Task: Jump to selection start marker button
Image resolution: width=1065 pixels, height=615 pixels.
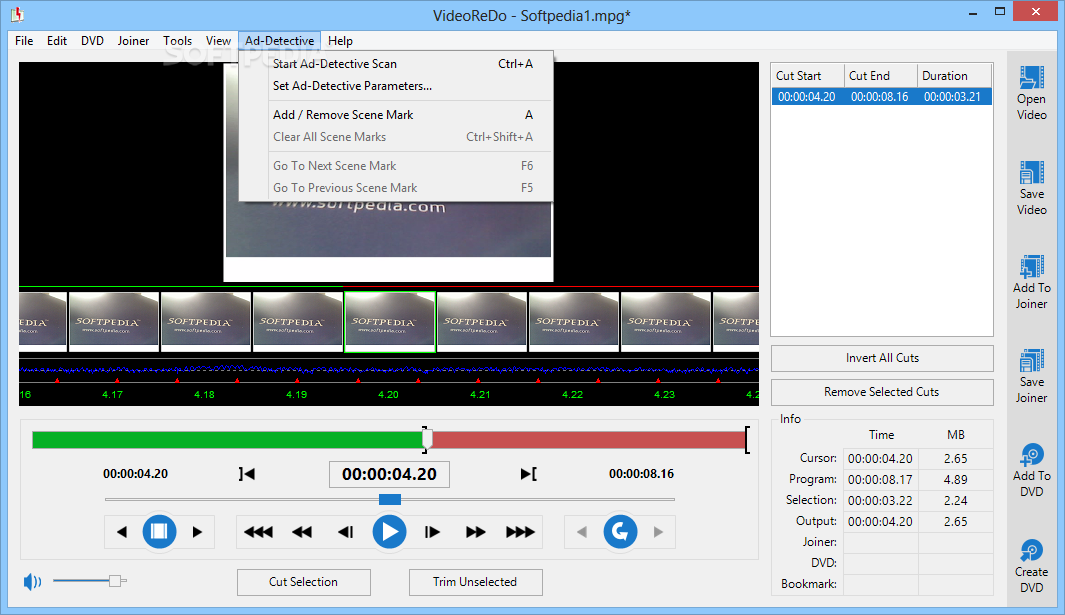Action: (247, 474)
